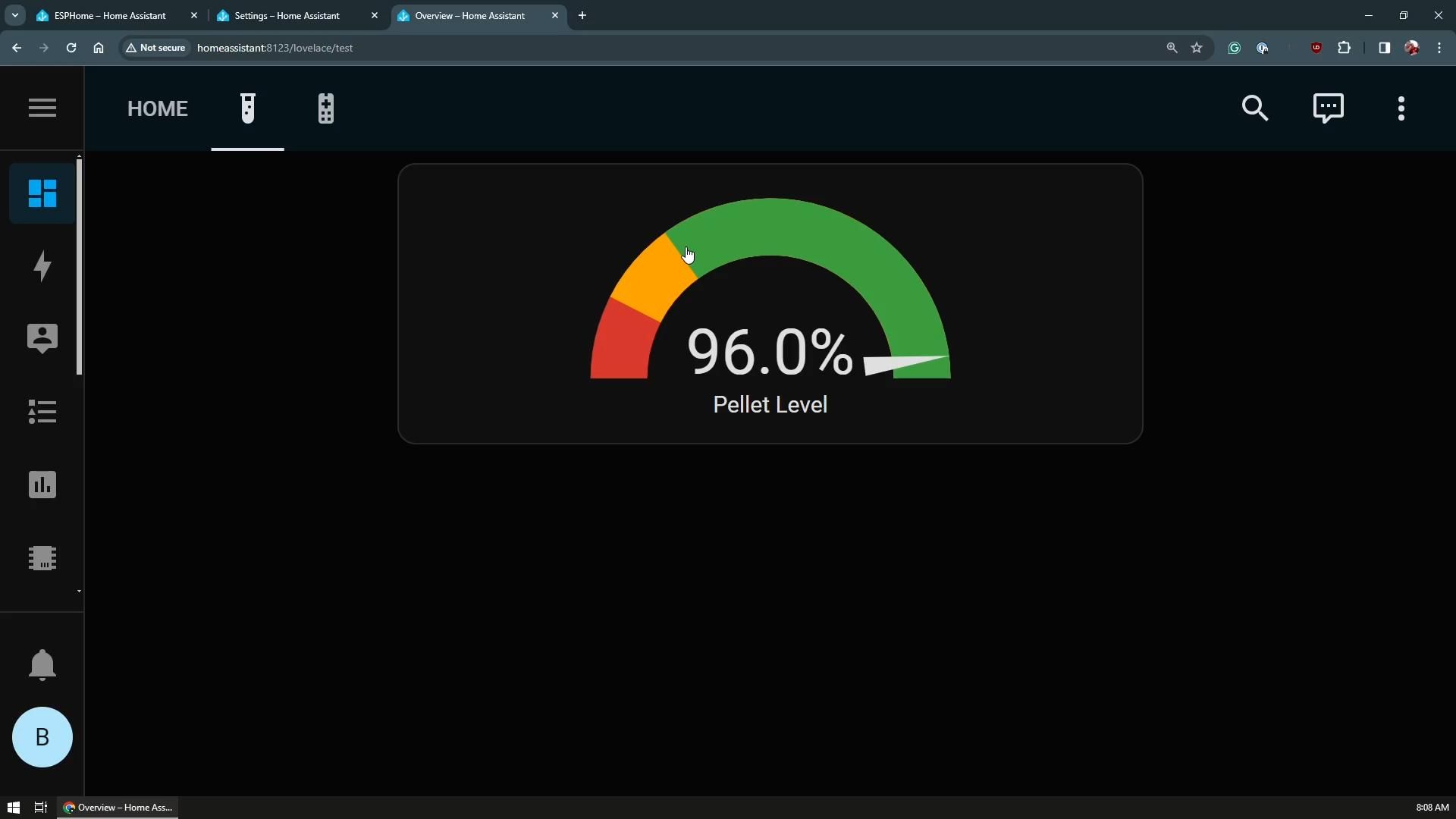
Task: Switch to the HOME view tab
Action: click(x=158, y=108)
